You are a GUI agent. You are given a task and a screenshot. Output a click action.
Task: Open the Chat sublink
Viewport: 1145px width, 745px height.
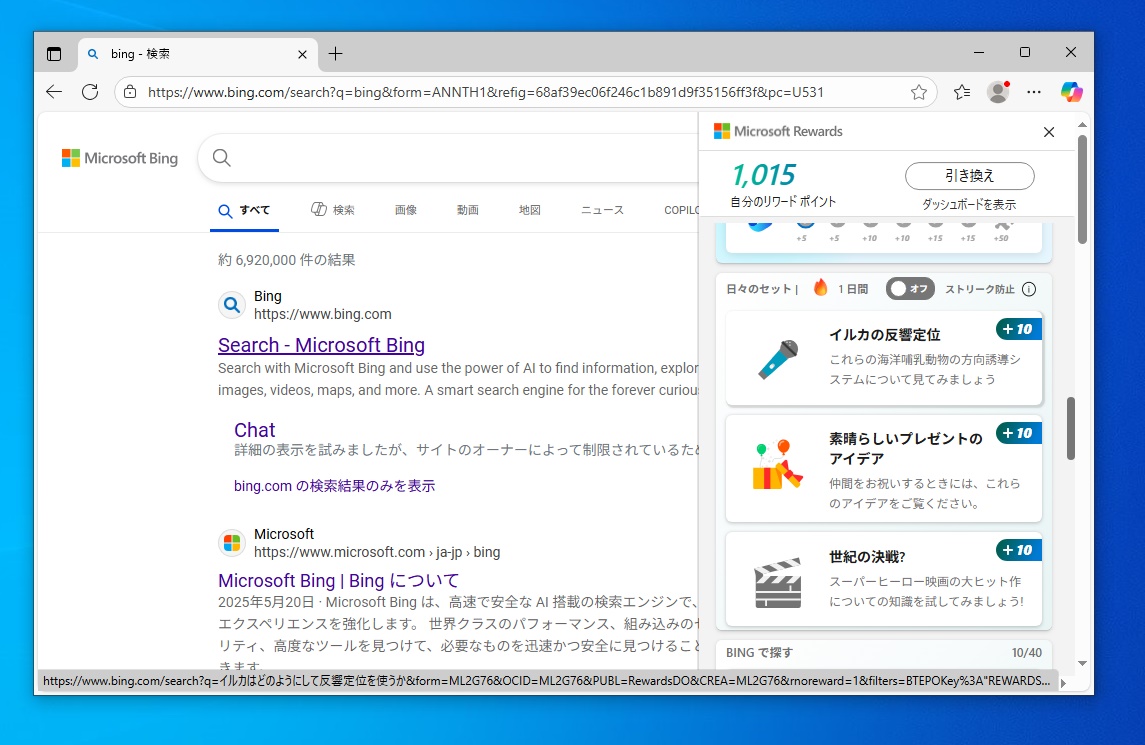pyautogui.click(x=254, y=429)
